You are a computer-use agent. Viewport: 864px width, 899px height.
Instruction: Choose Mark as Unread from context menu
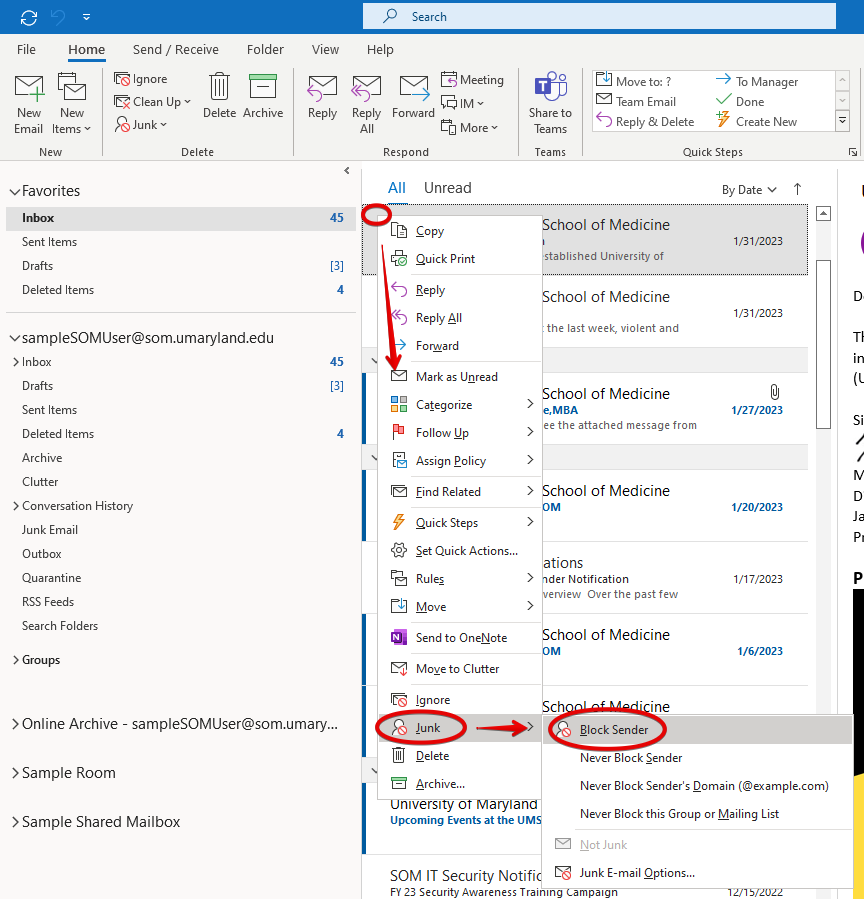click(x=456, y=377)
